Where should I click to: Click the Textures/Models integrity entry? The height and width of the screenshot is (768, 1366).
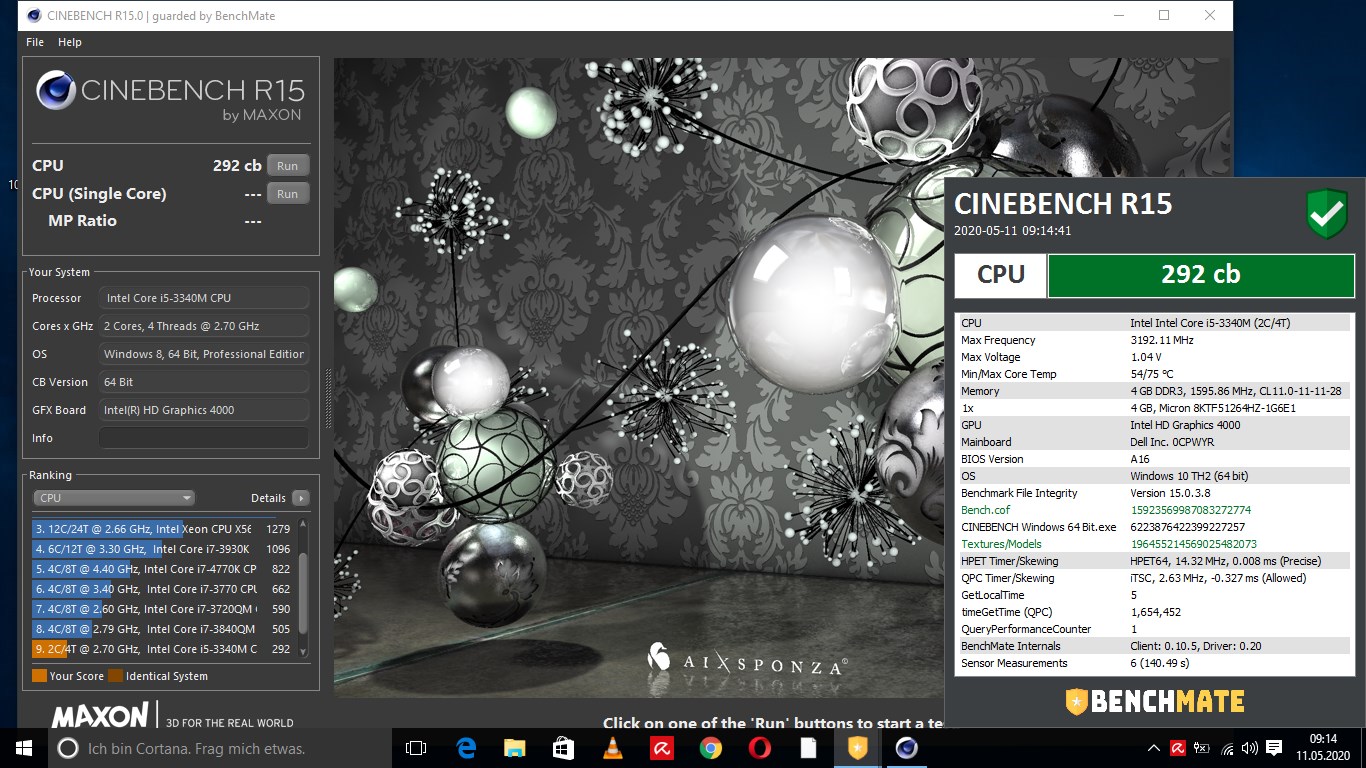click(1155, 544)
